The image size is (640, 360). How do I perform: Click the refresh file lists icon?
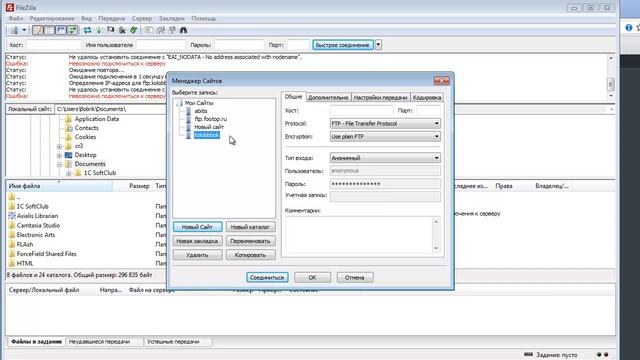pos(87,30)
